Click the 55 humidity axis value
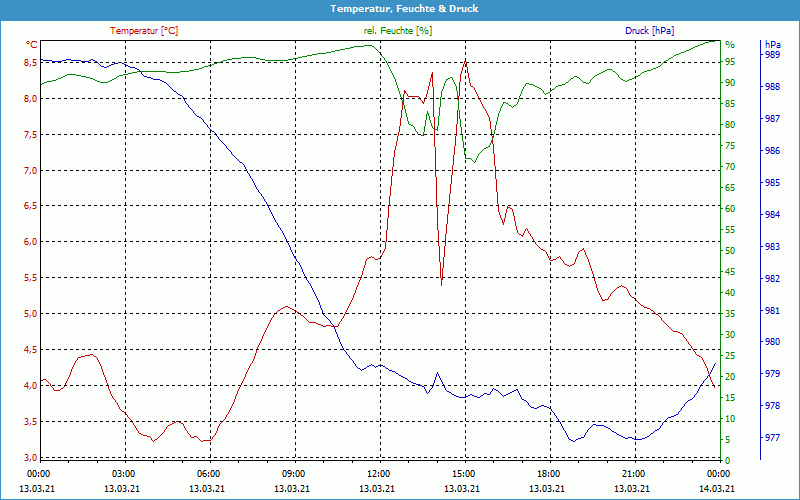This screenshot has height=500, width=800. pos(730,230)
